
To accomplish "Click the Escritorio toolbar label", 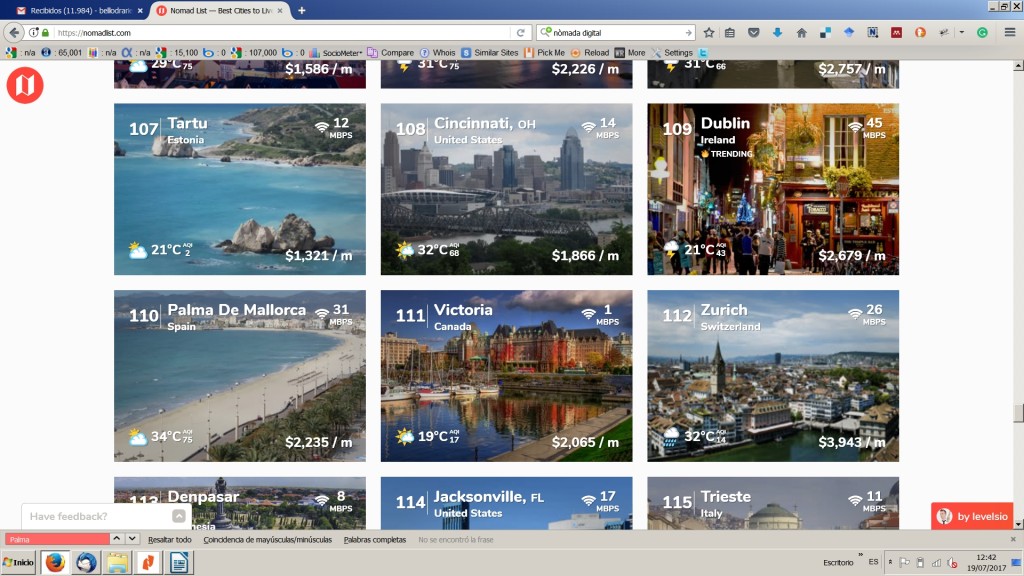I will (x=838, y=562).
